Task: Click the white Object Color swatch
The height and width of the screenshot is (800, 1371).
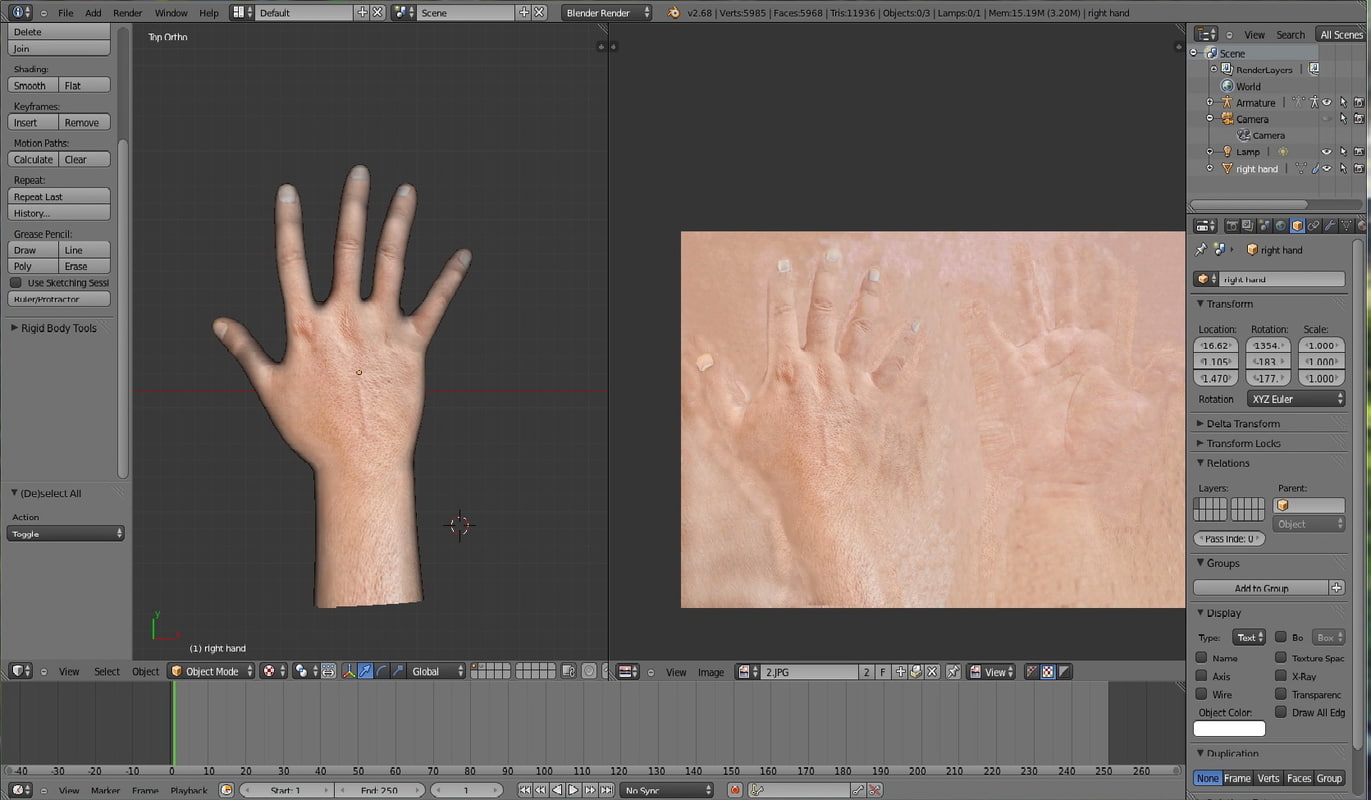Action: [1229, 729]
